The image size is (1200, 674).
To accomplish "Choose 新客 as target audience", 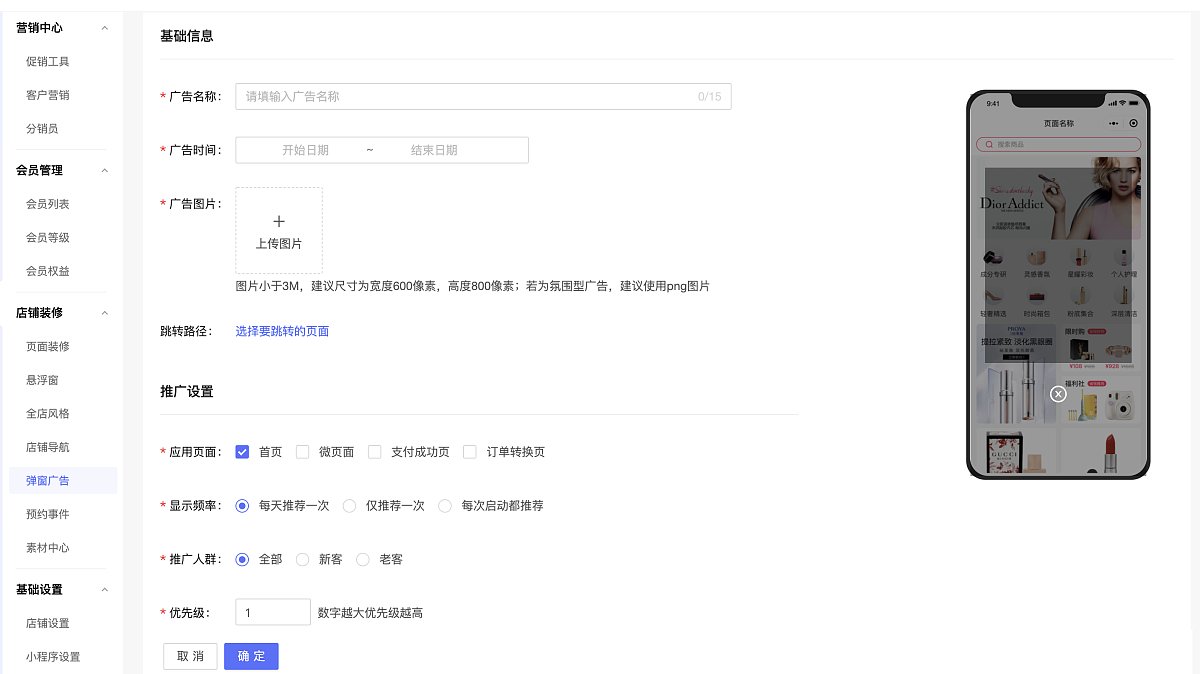I will click(302, 559).
